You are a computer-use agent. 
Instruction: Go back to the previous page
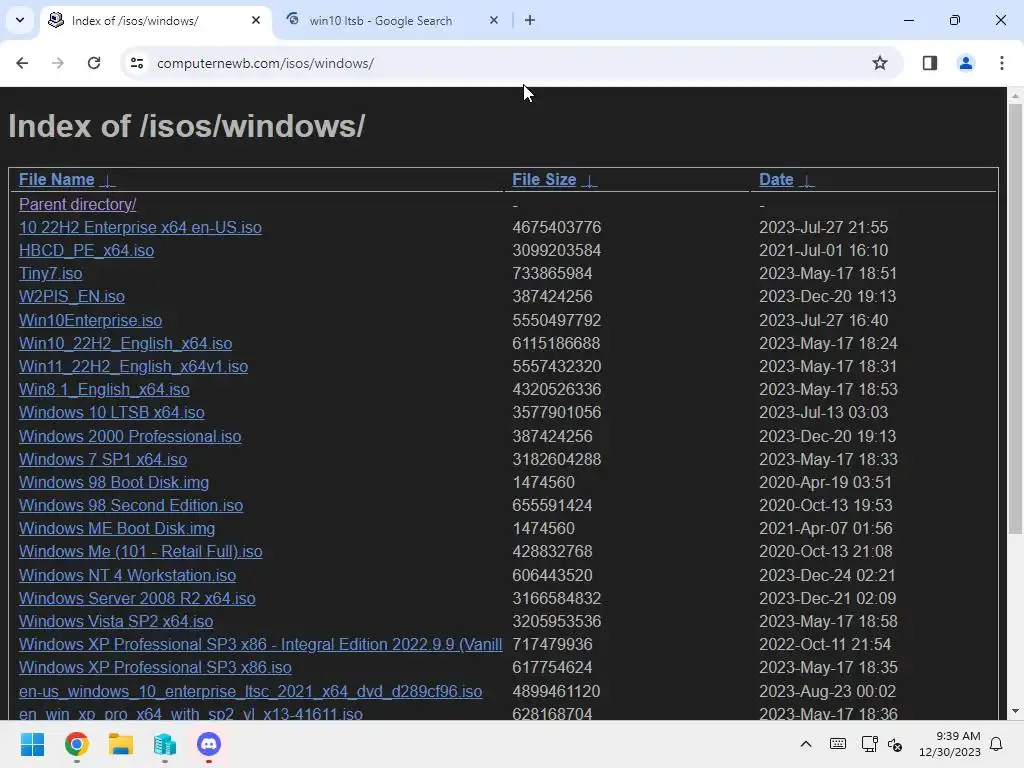click(22, 63)
